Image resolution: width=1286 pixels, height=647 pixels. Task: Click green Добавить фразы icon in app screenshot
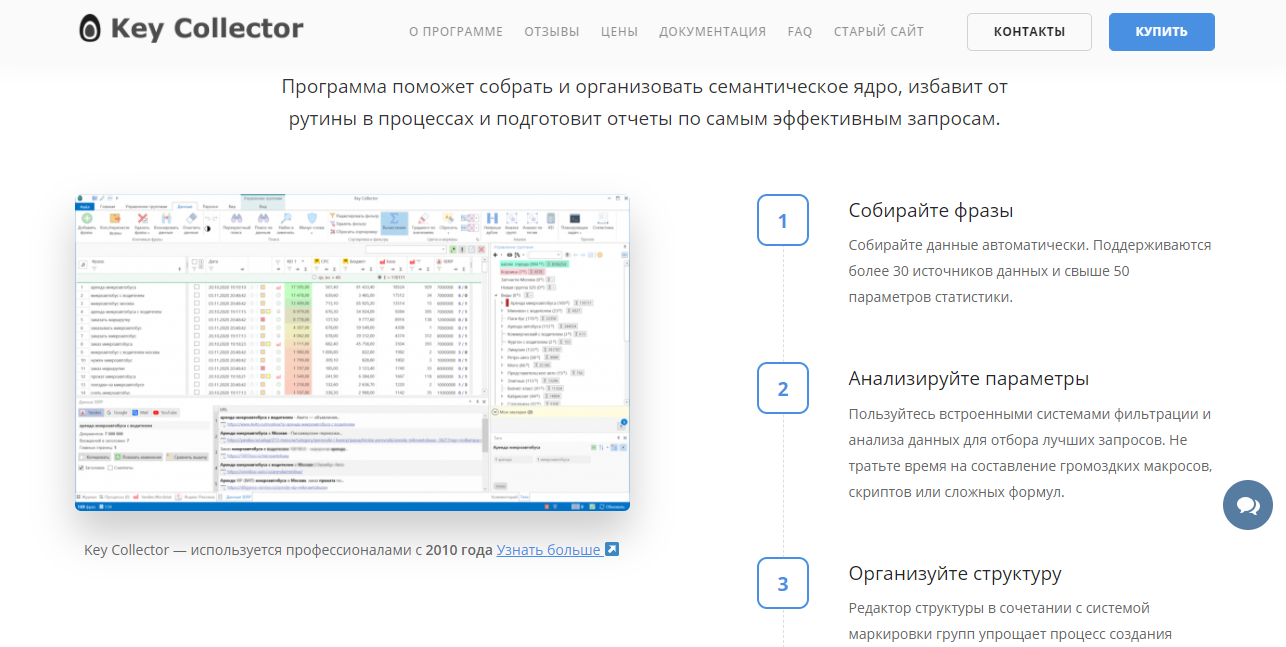(87, 218)
